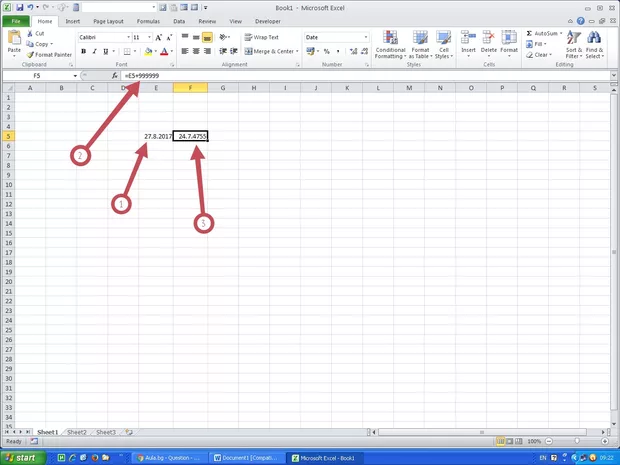The height and width of the screenshot is (465, 620).
Task: Open the Format cells menu
Action: [509, 43]
